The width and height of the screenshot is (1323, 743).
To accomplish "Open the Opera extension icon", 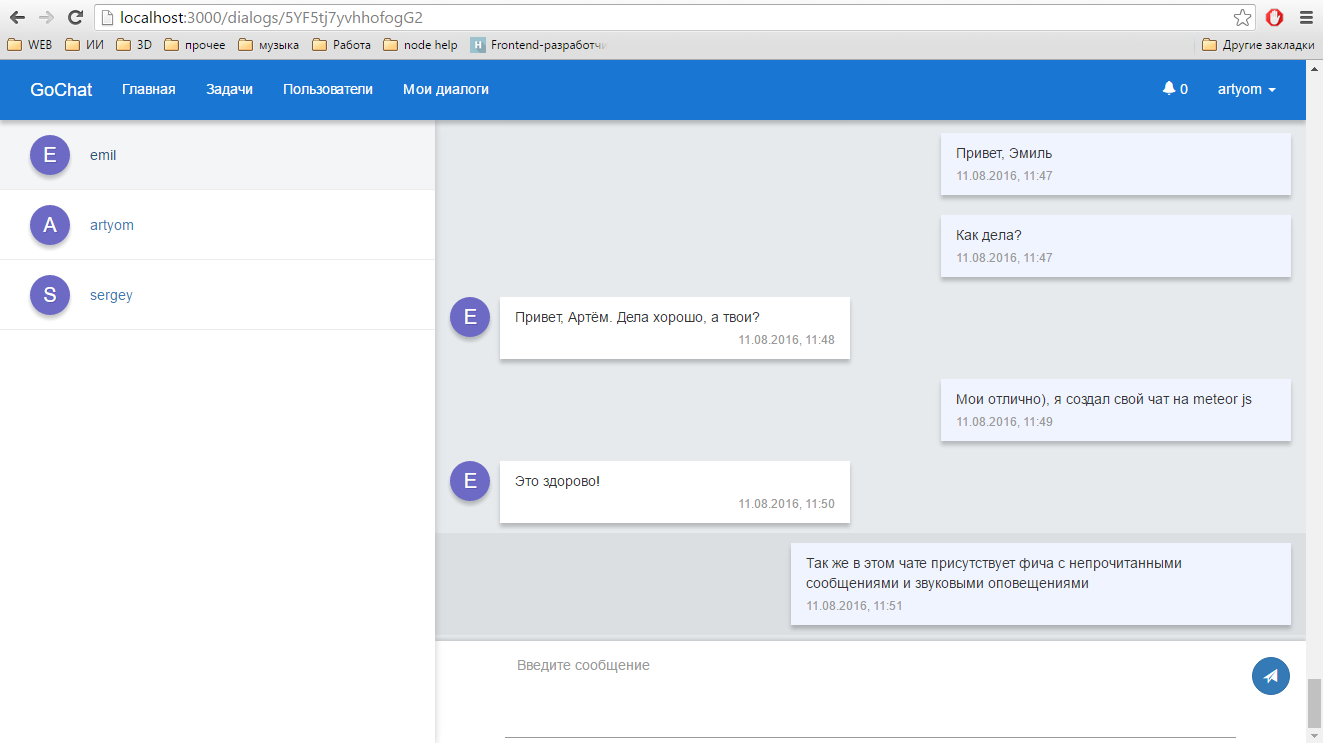I will pyautogui.click(x=1274, y=17).
